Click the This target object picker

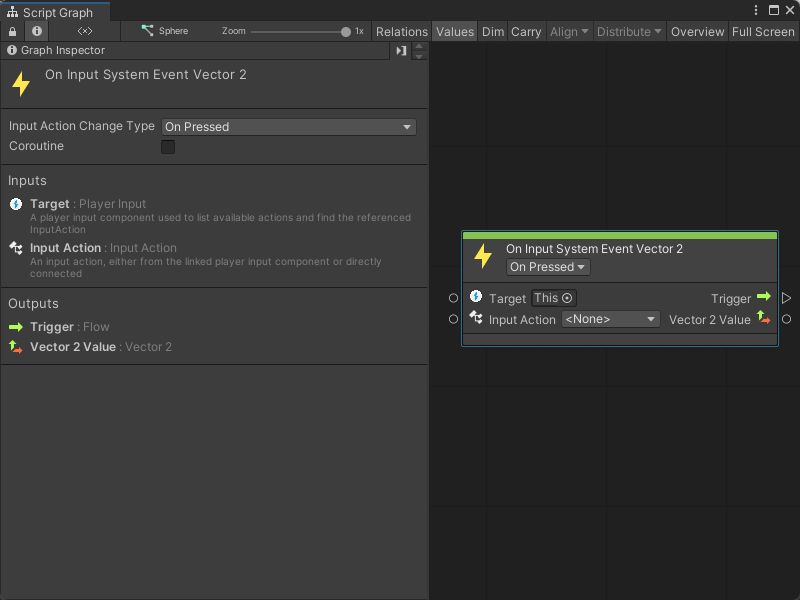pyautogui.click(x=555, y=297)
